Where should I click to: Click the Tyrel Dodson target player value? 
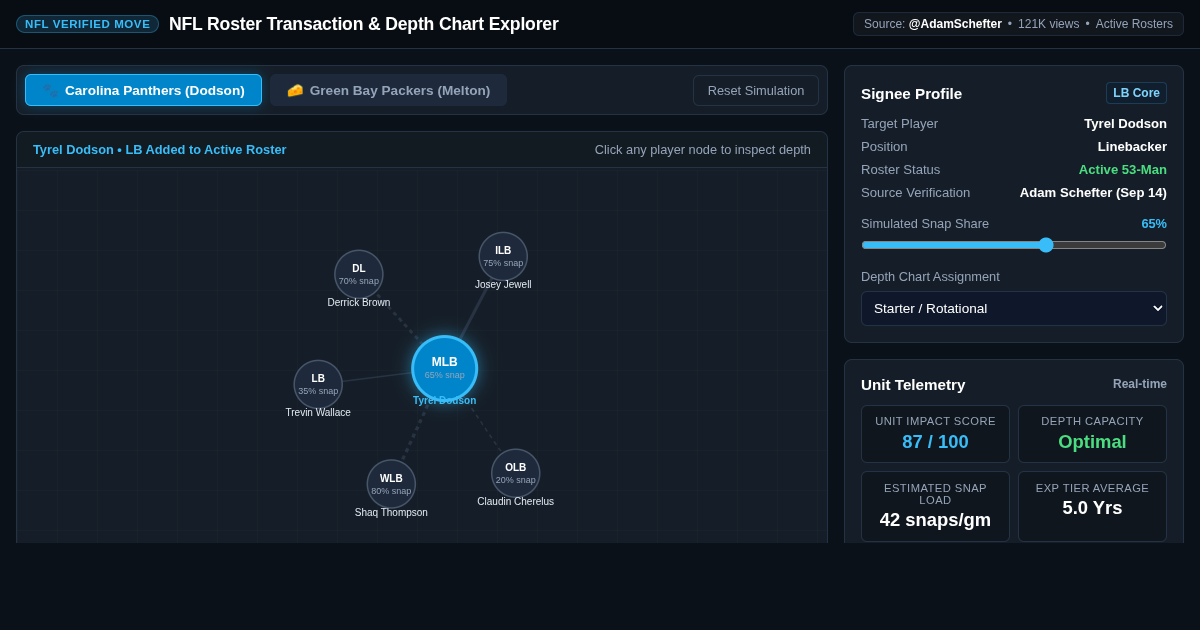pos(1125,123)
